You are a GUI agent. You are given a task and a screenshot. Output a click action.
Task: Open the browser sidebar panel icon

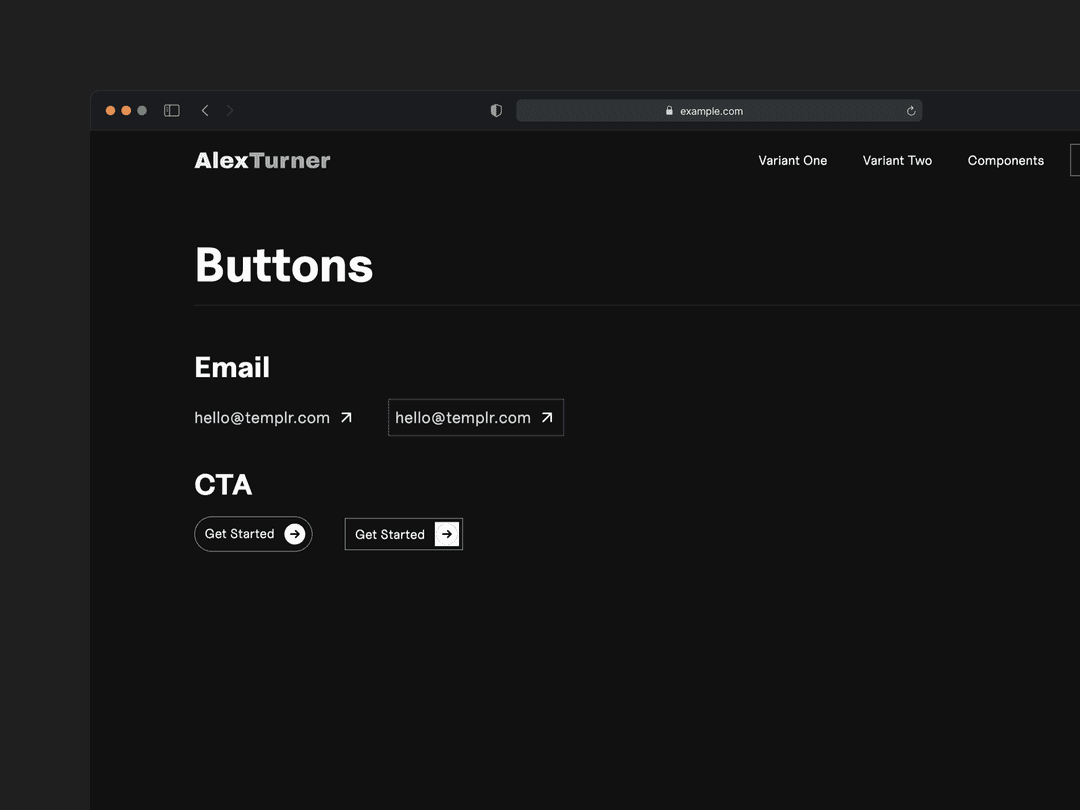coord(171,110)
